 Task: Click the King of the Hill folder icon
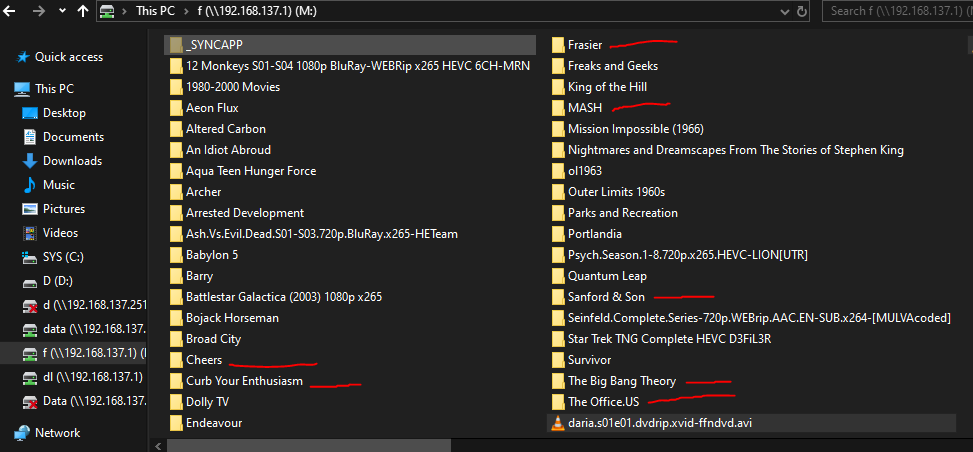tap(558, 87)
